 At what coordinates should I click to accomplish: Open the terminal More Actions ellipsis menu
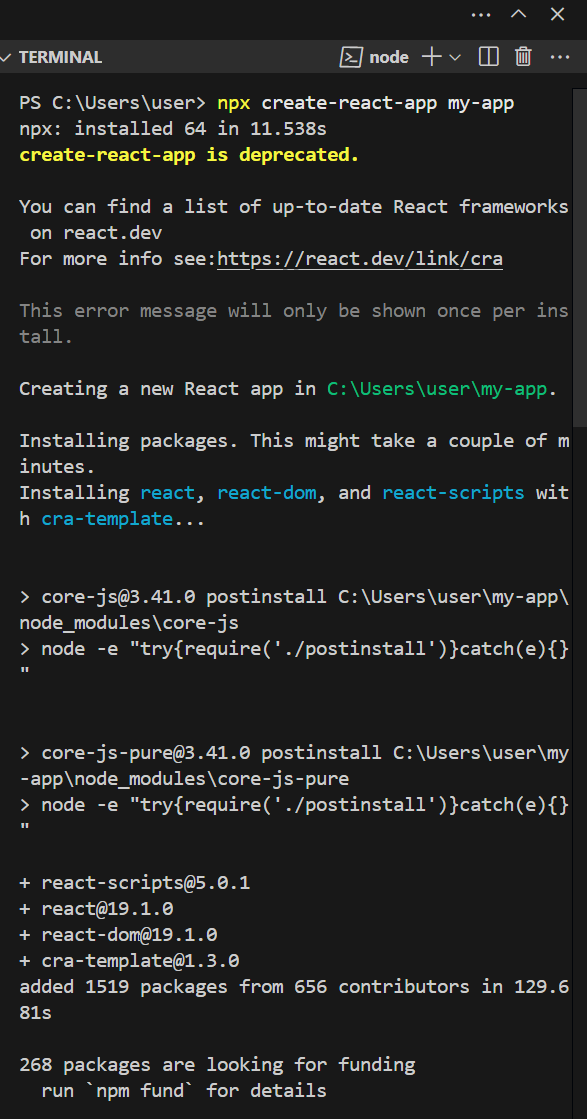tap(559, 57)
